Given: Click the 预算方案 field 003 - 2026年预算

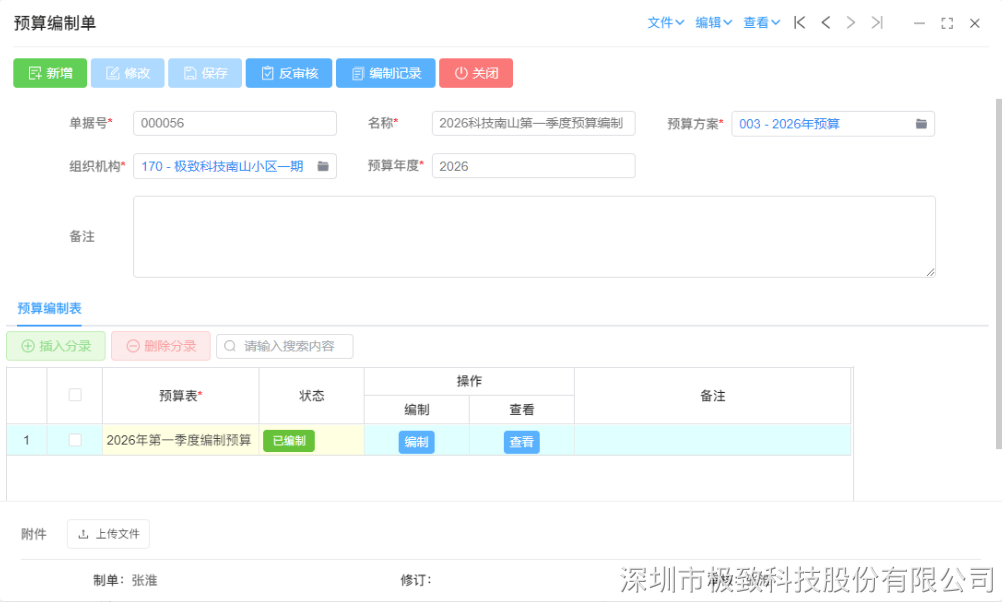Looking at the screenshot, I should click(833, 124).
